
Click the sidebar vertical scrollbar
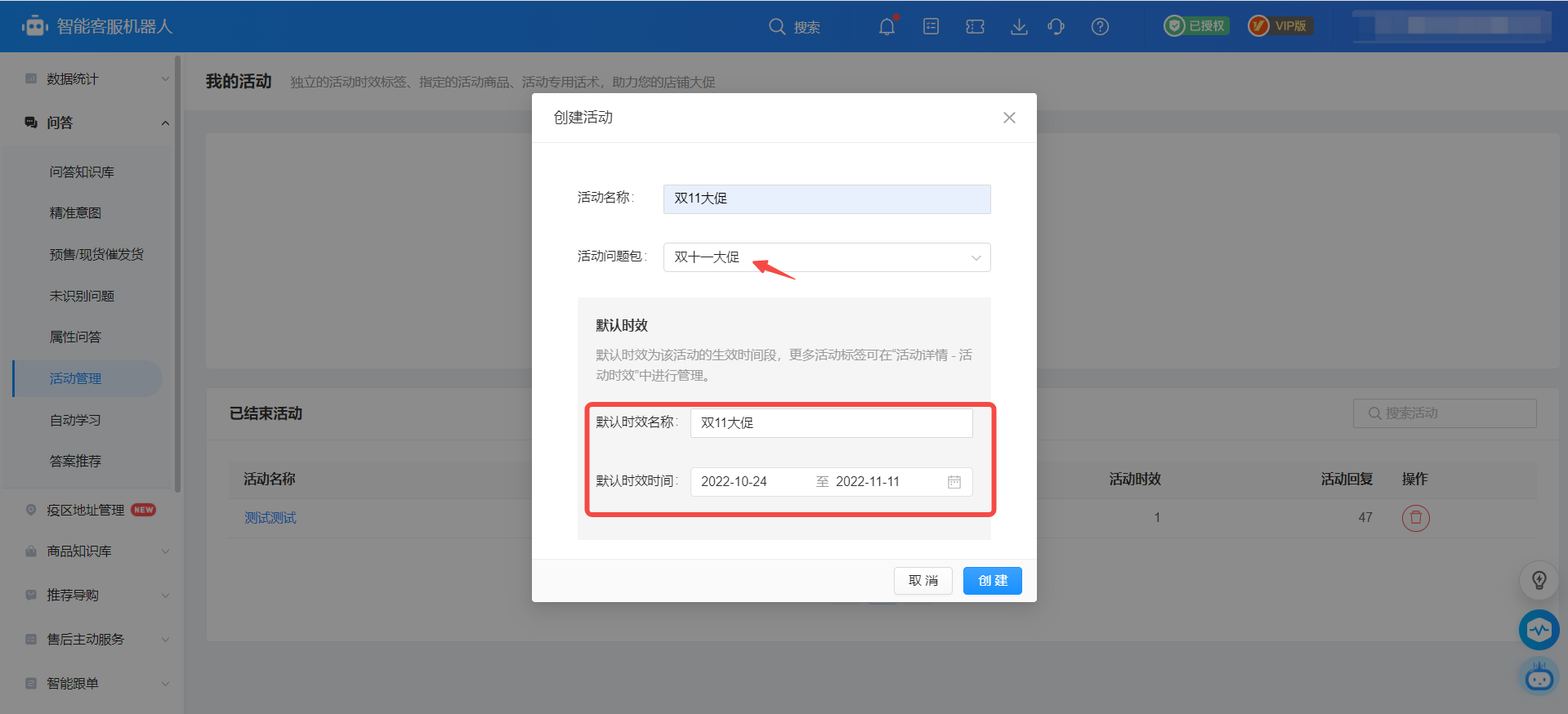click(x=177, y=274)
